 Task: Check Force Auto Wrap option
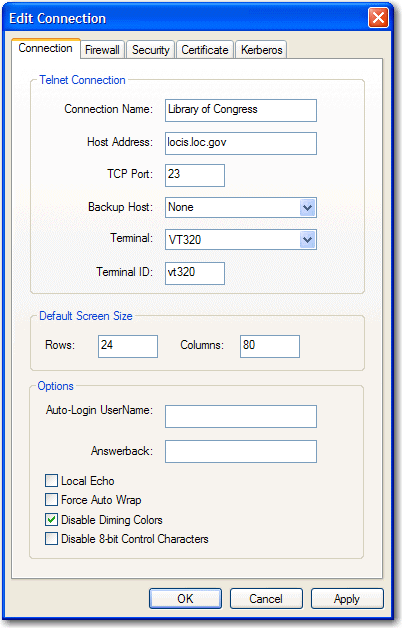[51, 499]
